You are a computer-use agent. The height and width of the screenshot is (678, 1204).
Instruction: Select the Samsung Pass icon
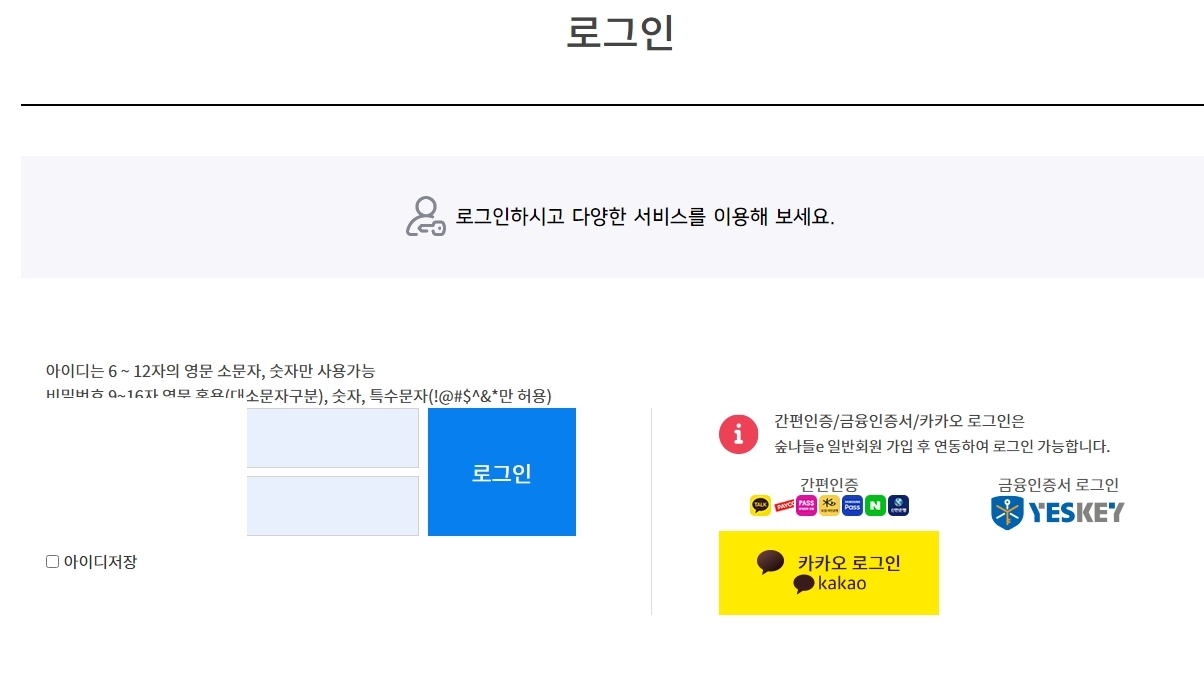coord(852,506)
